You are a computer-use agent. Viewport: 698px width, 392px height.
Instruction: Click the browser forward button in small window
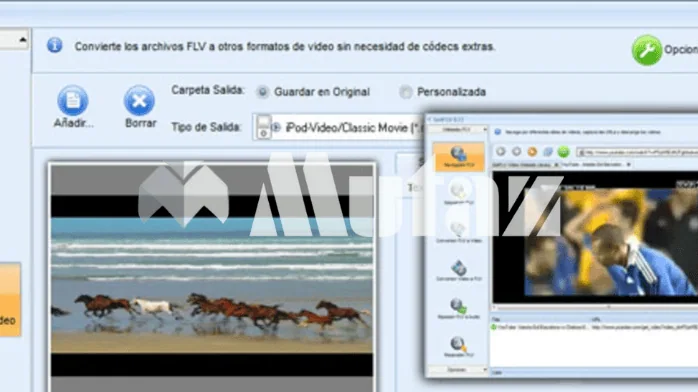[x=516, y=152]
